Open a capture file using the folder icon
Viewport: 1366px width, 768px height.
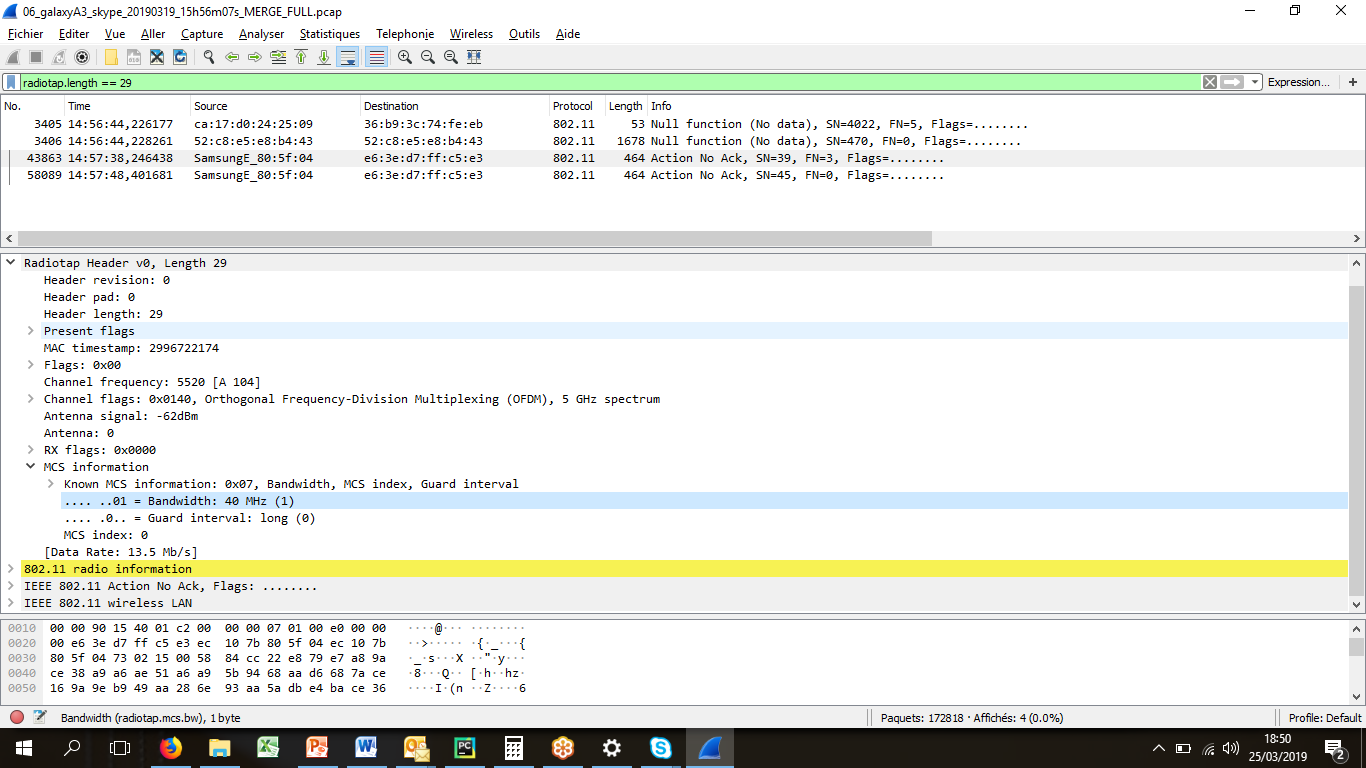coord(110,56)
